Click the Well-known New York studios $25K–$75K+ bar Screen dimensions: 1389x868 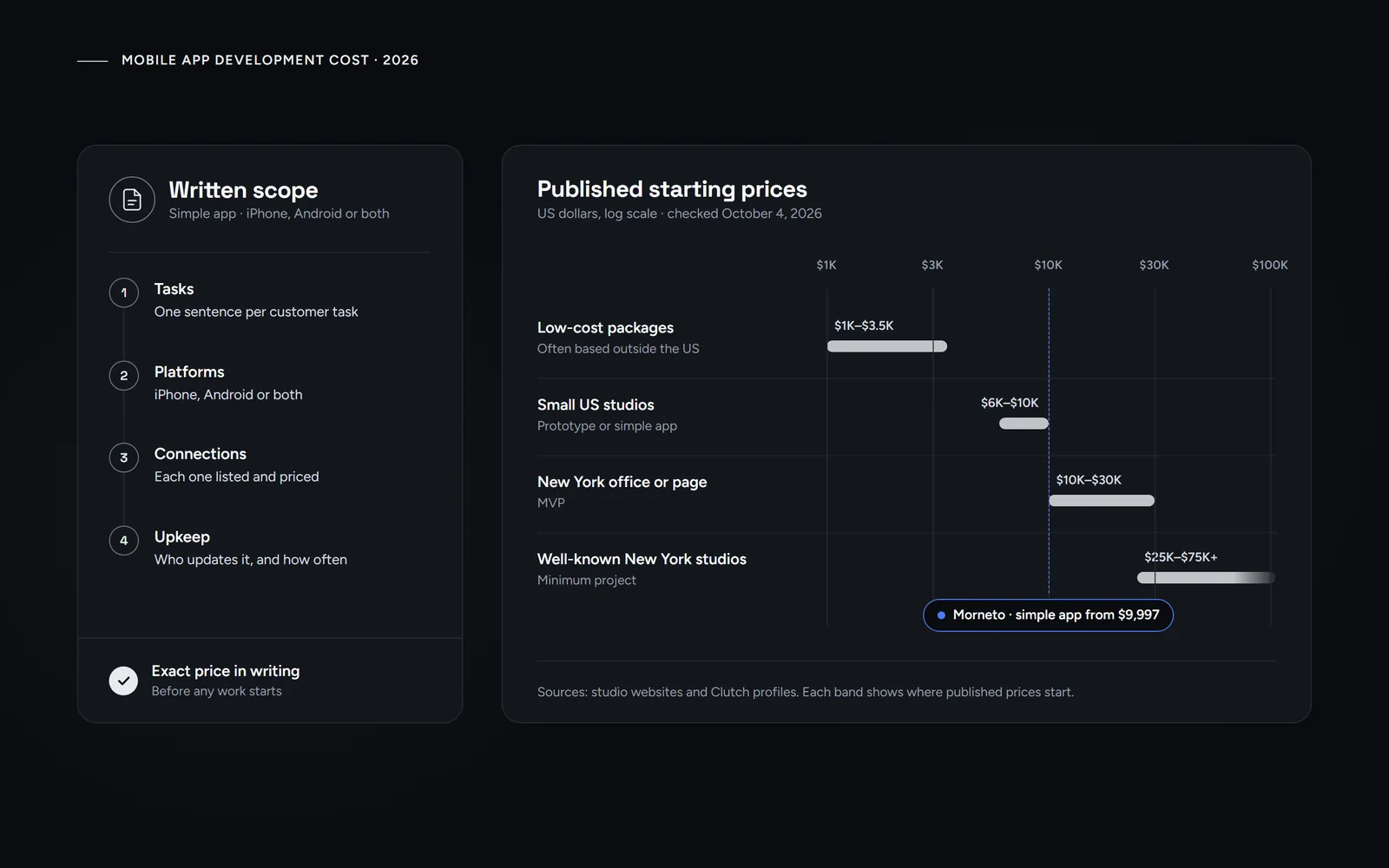pos(1206,578)
